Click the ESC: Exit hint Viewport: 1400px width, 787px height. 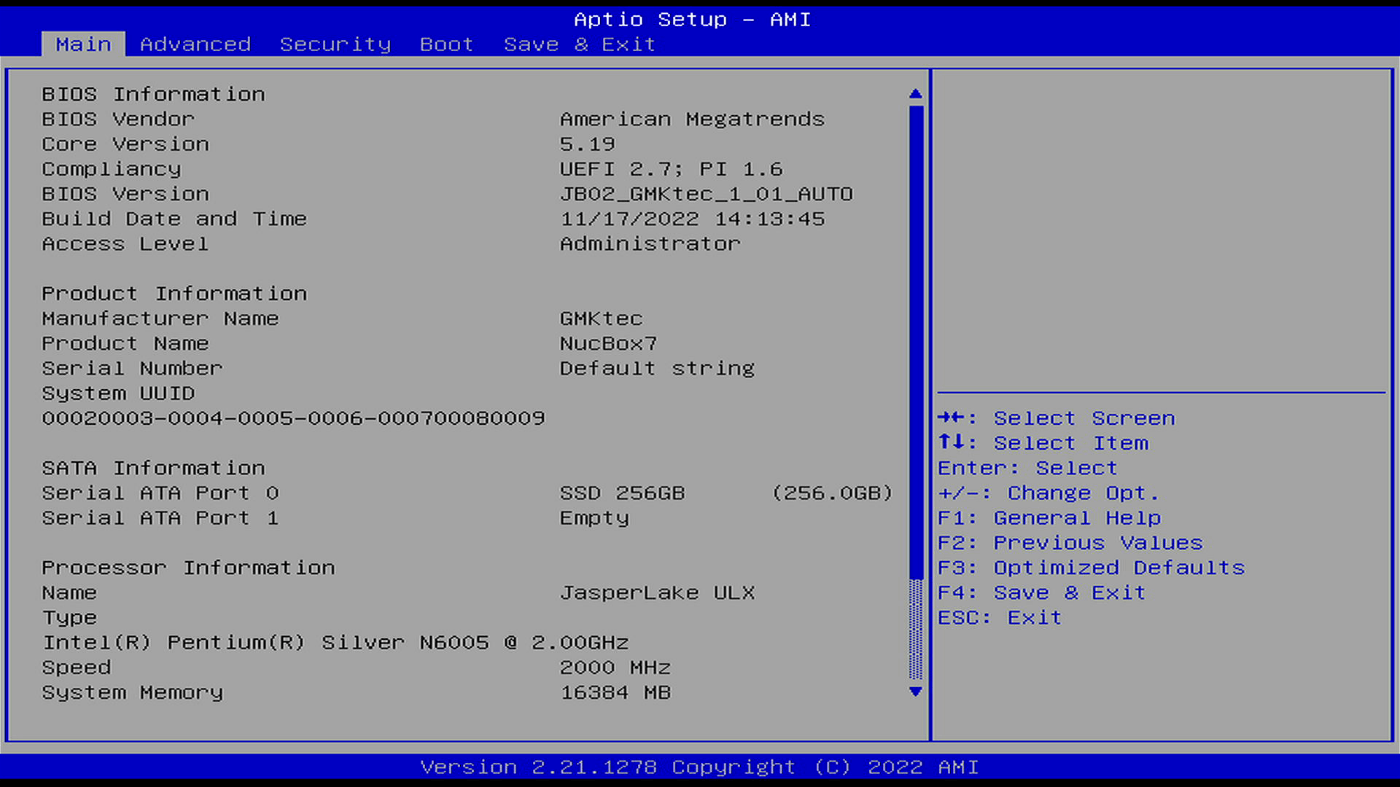(x=999, y=618)
